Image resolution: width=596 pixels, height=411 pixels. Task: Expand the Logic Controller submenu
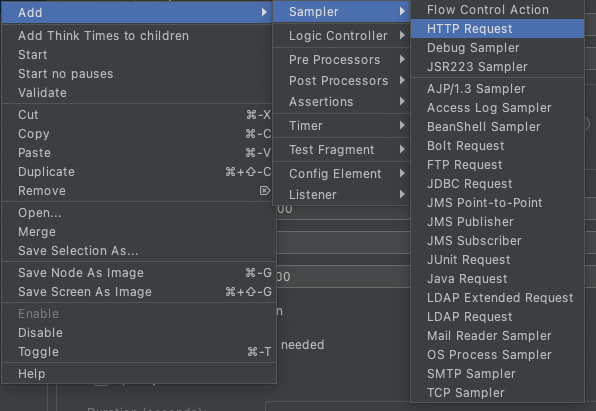(341, 35)
